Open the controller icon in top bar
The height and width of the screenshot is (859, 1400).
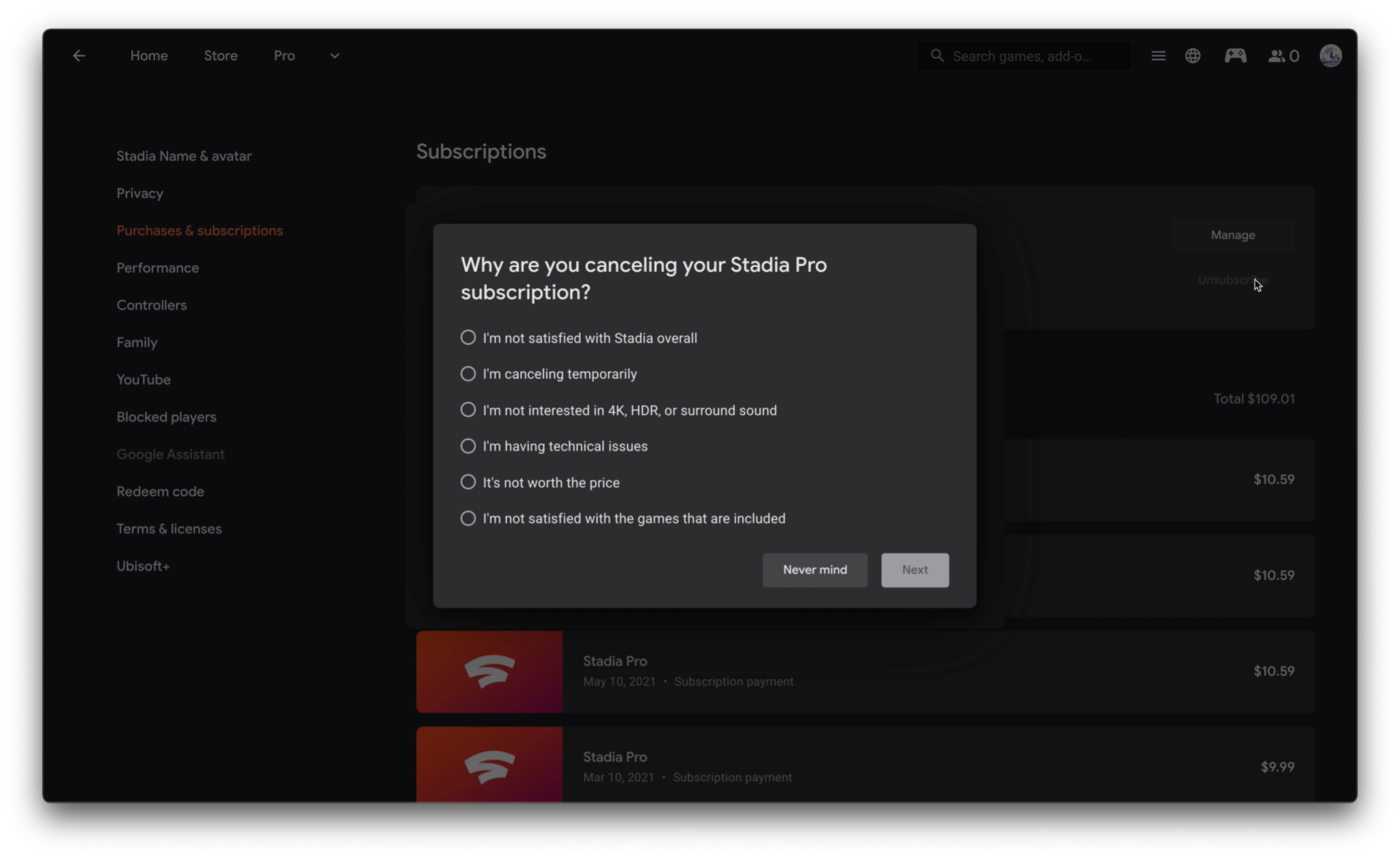[x=1235, y=56]
